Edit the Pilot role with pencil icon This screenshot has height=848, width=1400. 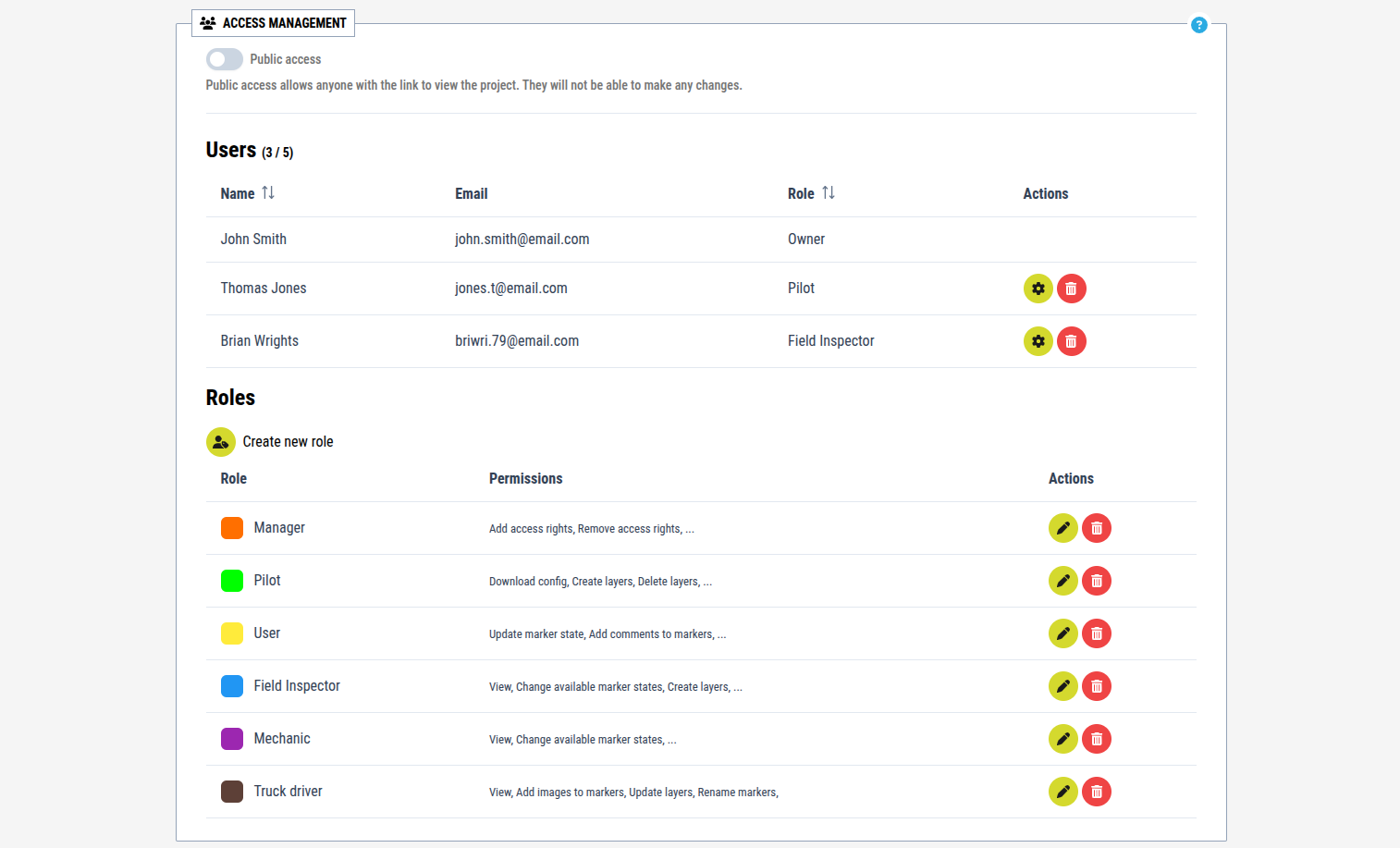pyautogui.click(x=1063, y=581)
